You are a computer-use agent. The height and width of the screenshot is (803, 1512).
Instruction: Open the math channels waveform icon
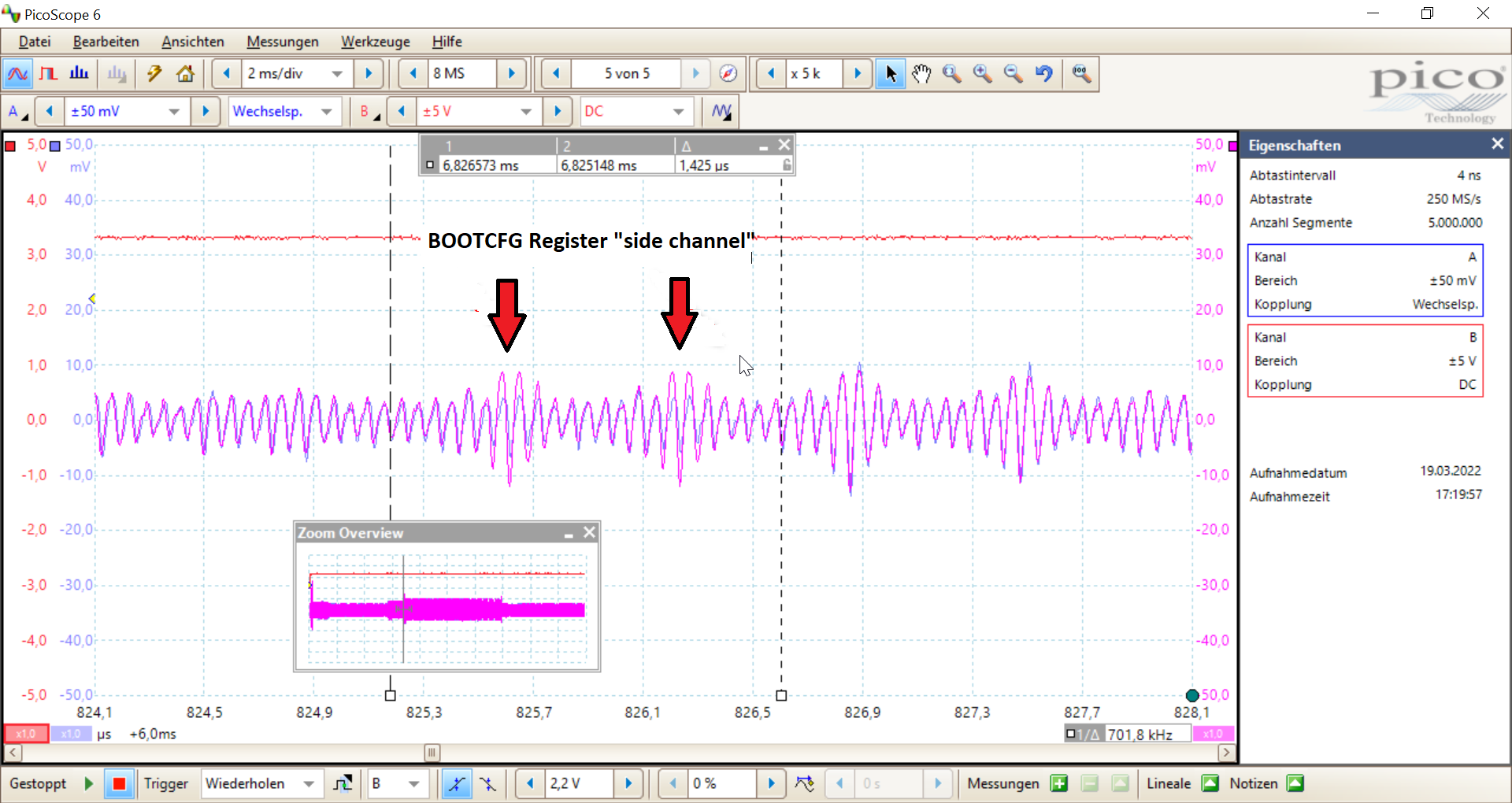(x=722, y=111)
